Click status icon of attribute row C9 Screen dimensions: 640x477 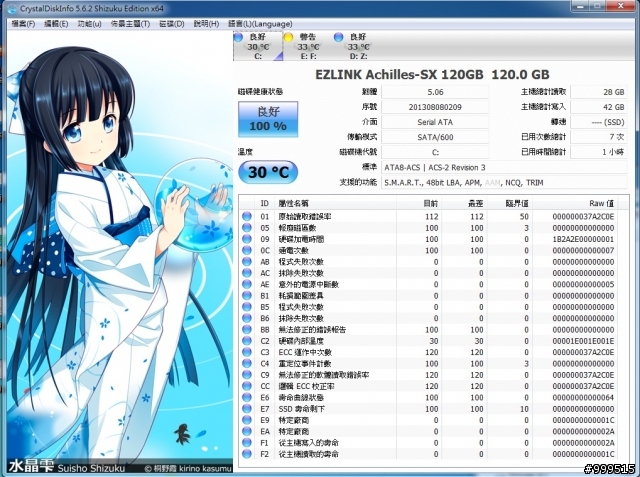(247, 375)
